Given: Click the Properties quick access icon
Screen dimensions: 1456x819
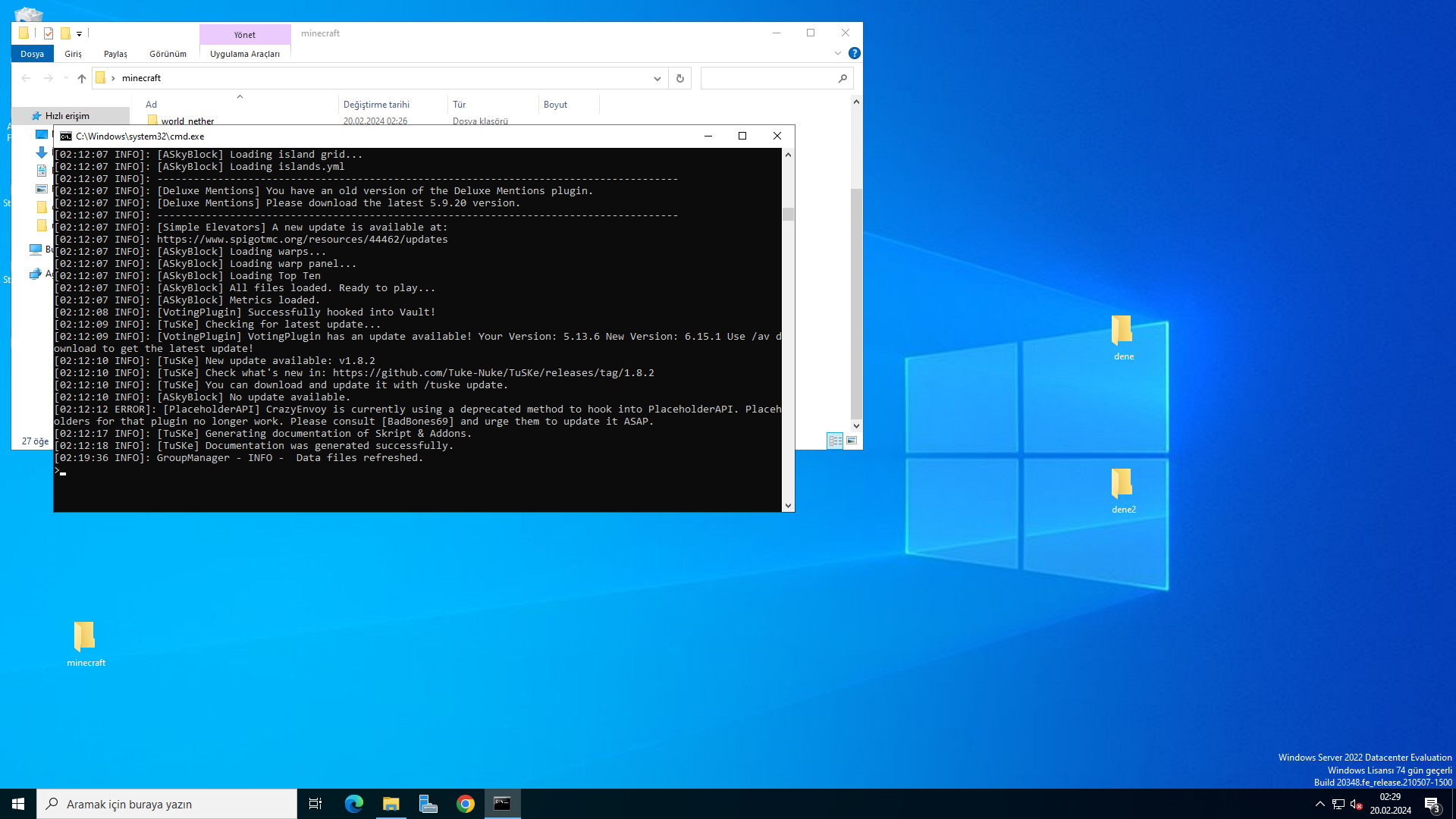Looking at the screenshot, I should [49, 33].
